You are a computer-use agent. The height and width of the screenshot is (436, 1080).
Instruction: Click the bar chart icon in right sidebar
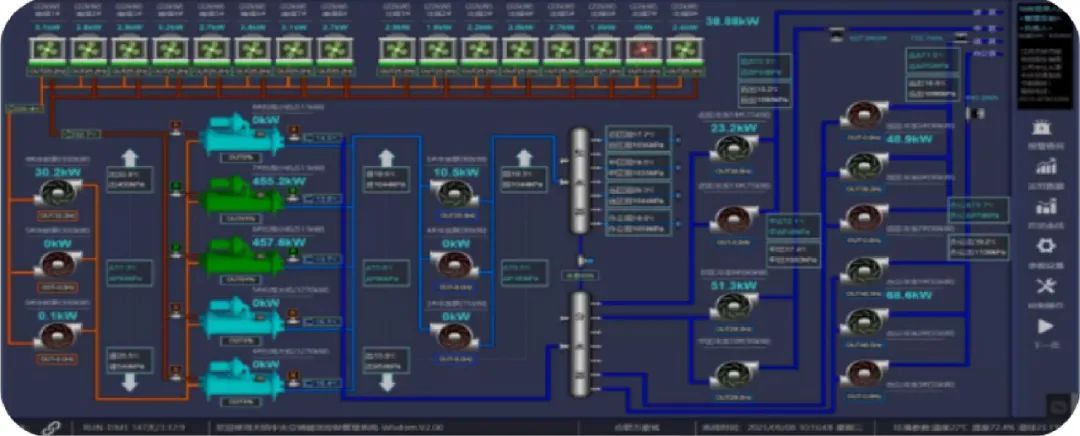point(1046,167)
